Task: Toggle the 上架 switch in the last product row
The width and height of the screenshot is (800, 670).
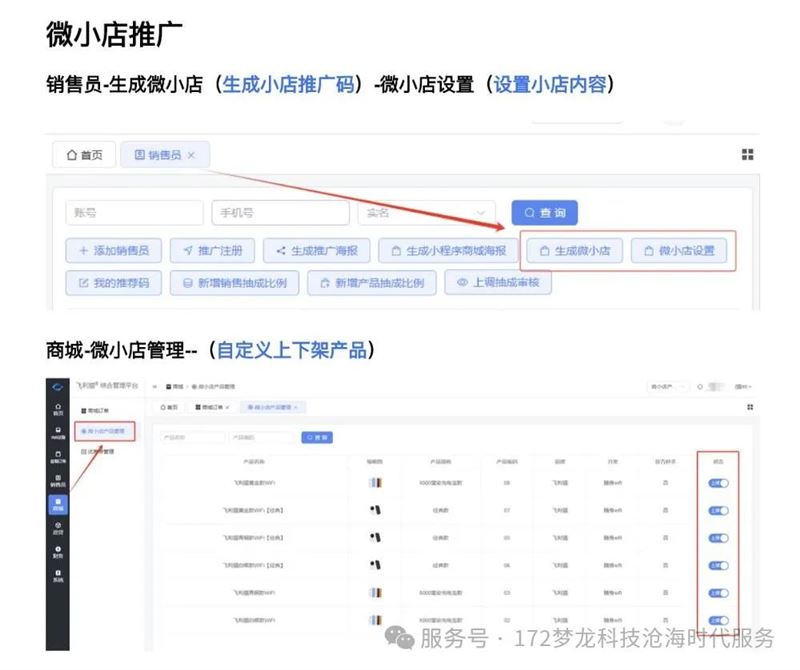Action: point(718,621)
